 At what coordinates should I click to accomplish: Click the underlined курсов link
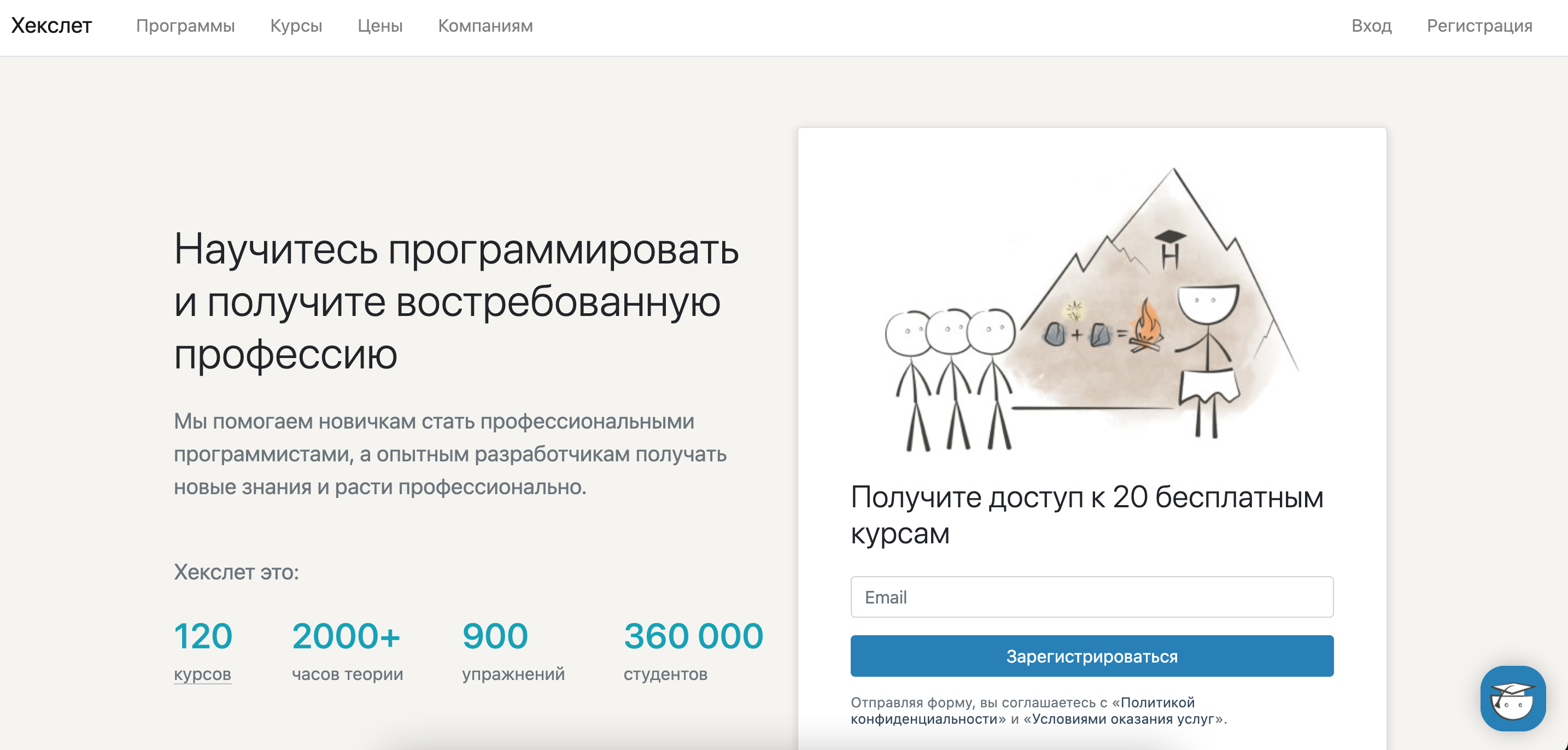(202, 674)
